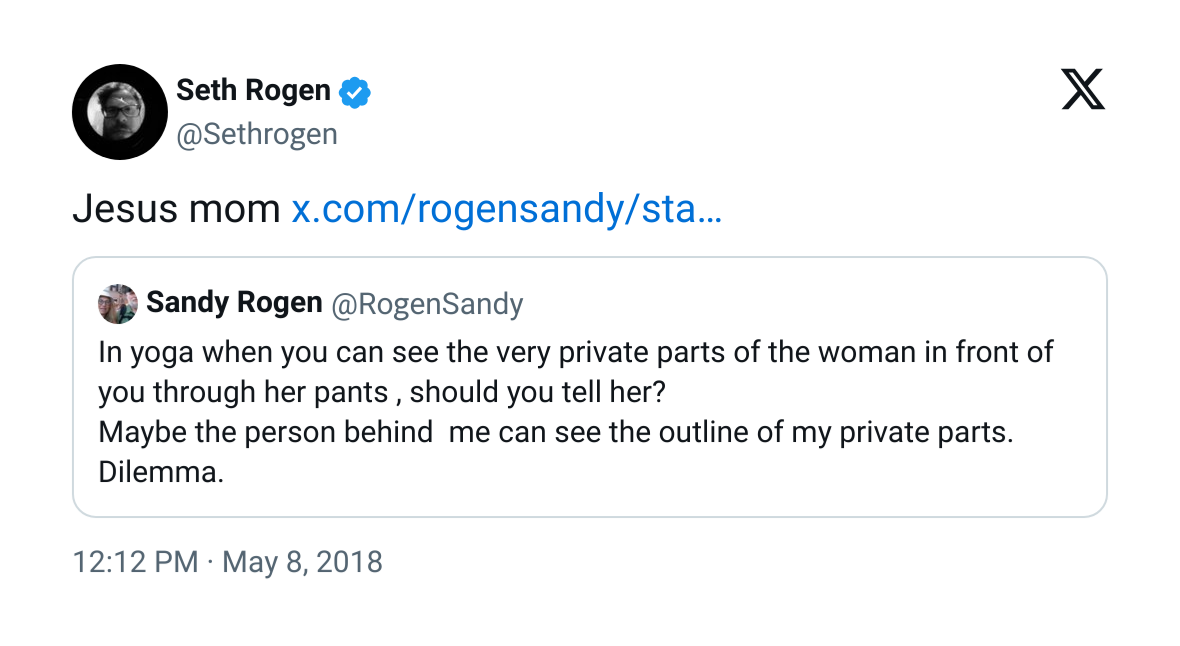Click the blue verified badge
The width and height of the screenshot is (1180, 646).
(x=355, y=92)
